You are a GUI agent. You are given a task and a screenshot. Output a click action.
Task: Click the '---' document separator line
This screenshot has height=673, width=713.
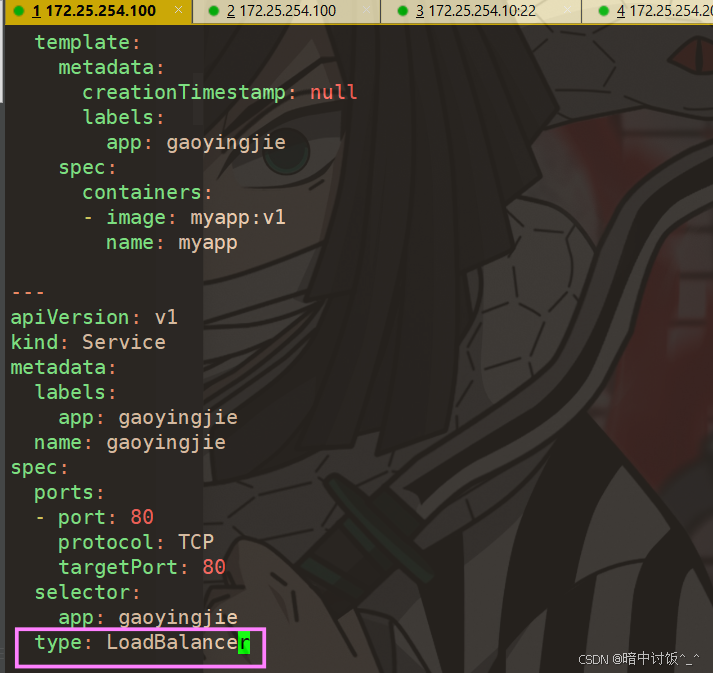pos(28,292)
